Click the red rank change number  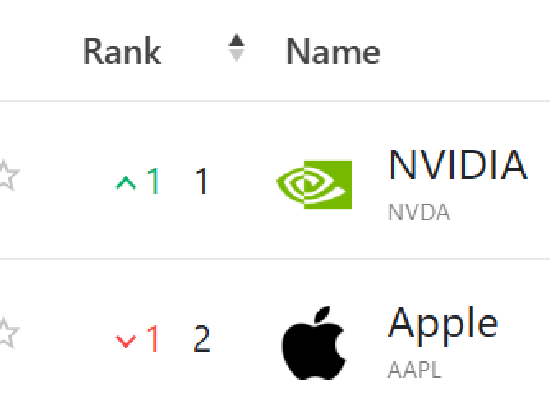tap(153, 338)
